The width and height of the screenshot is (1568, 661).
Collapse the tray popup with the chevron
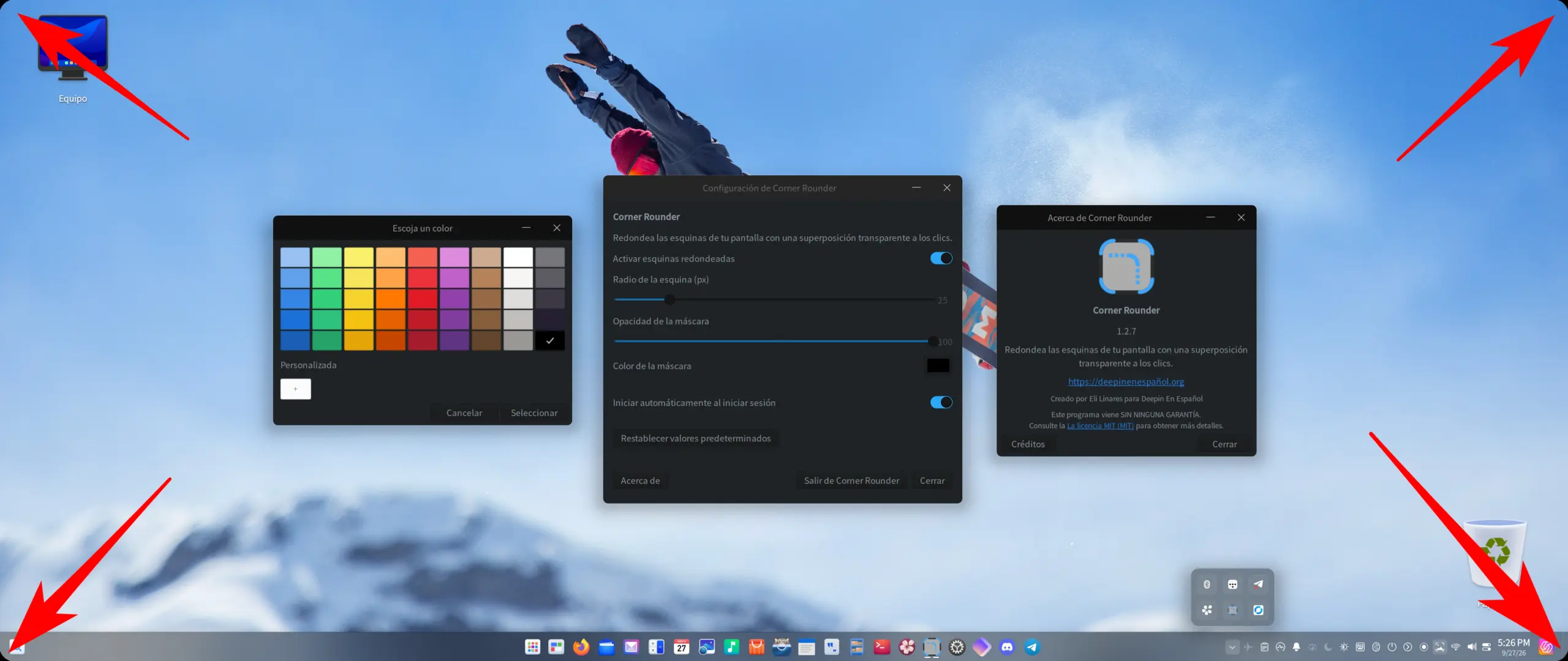tap(1232, 647)
